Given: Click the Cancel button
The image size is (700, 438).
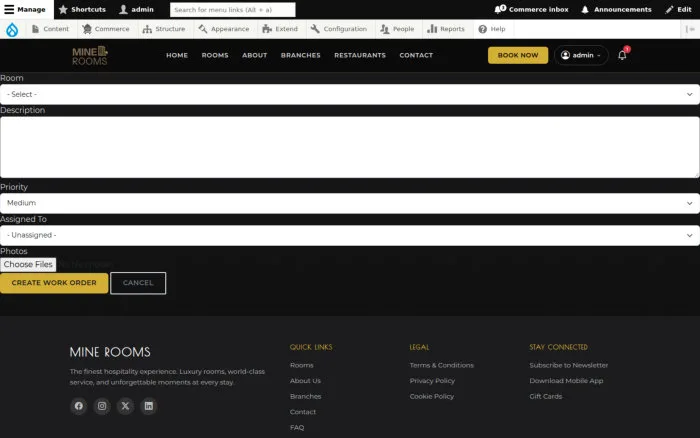Looking at the screenshot, I should coord(138,283).
